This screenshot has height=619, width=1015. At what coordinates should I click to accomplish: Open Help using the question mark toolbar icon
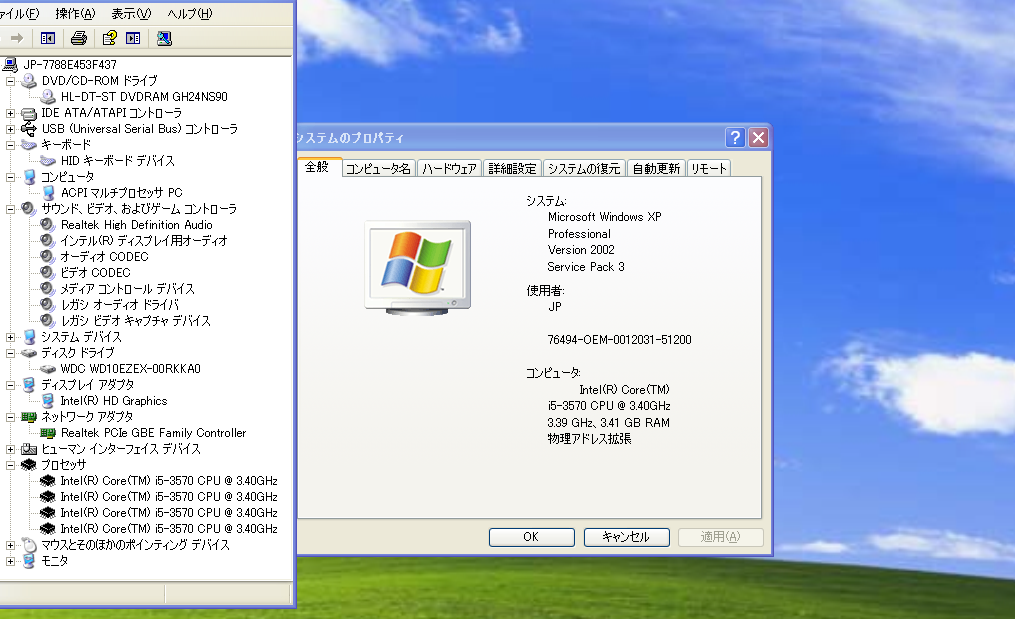(x=108, y=38)
